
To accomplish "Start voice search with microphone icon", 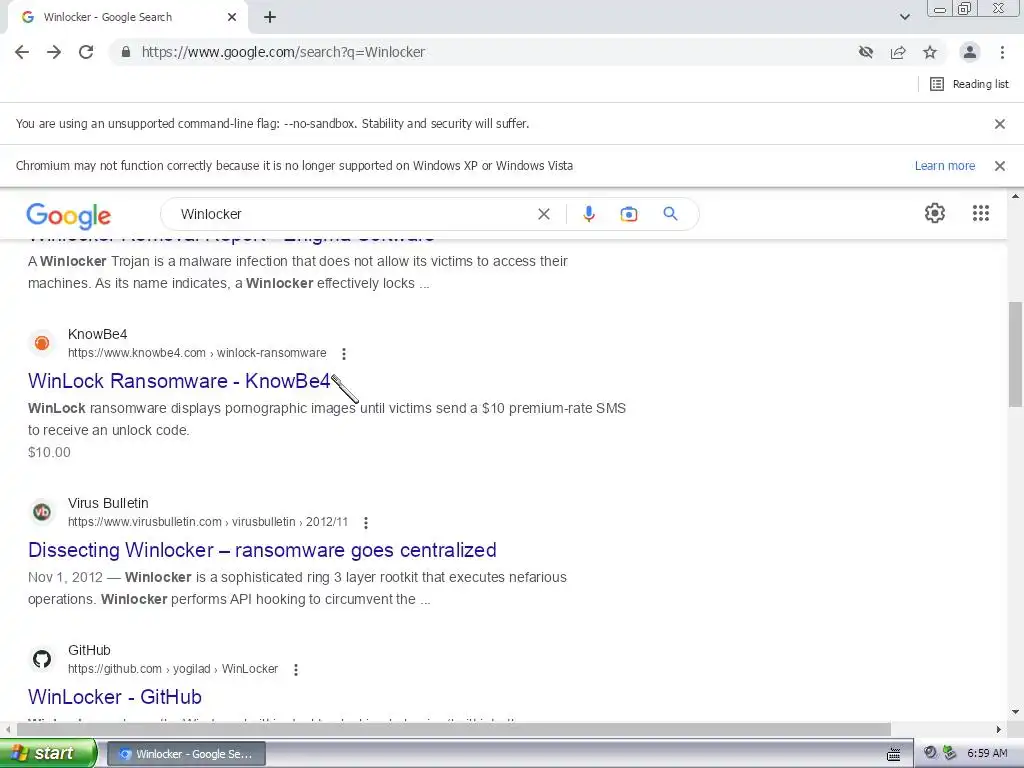I will tap(589, 214).
